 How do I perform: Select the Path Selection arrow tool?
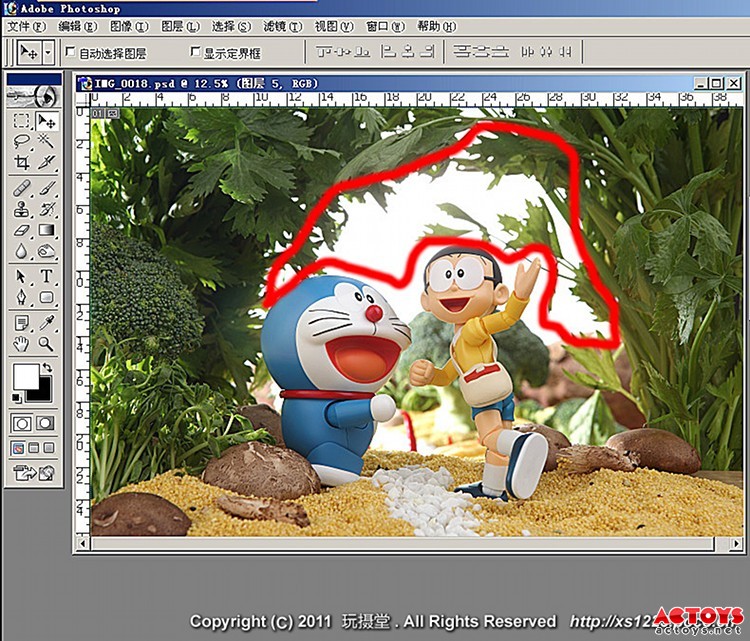tap(22, 276)
